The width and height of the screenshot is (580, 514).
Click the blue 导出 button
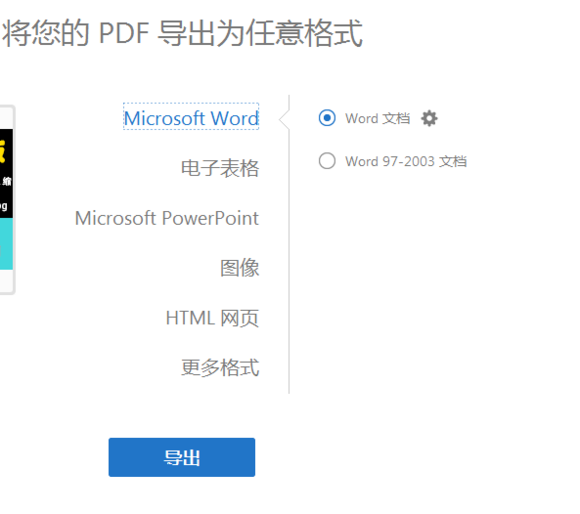pyautogui.click(x=182, y=457)
